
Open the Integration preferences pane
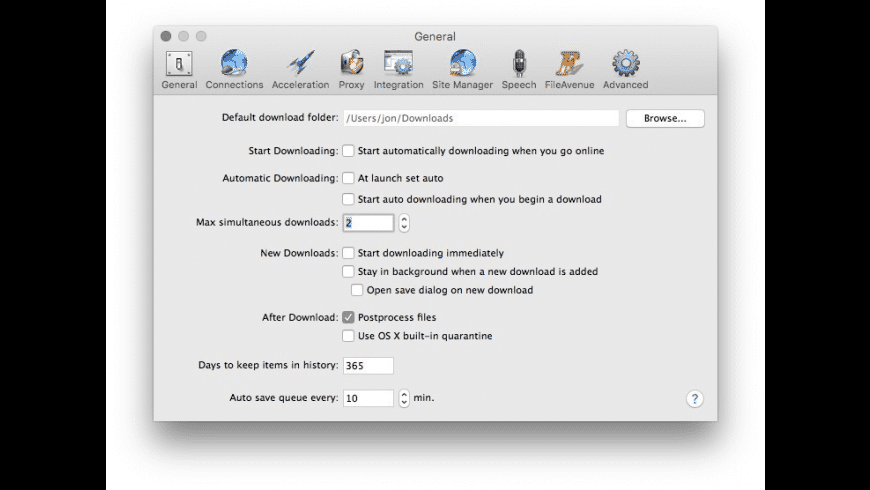pyautogui.click(x=398, y=70)
